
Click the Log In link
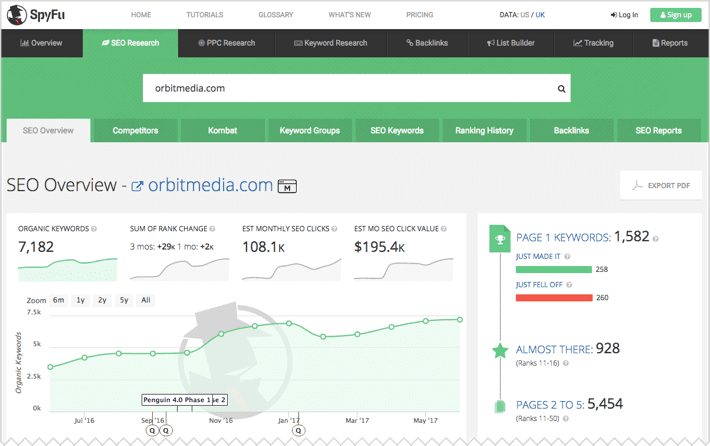point(624,15)
